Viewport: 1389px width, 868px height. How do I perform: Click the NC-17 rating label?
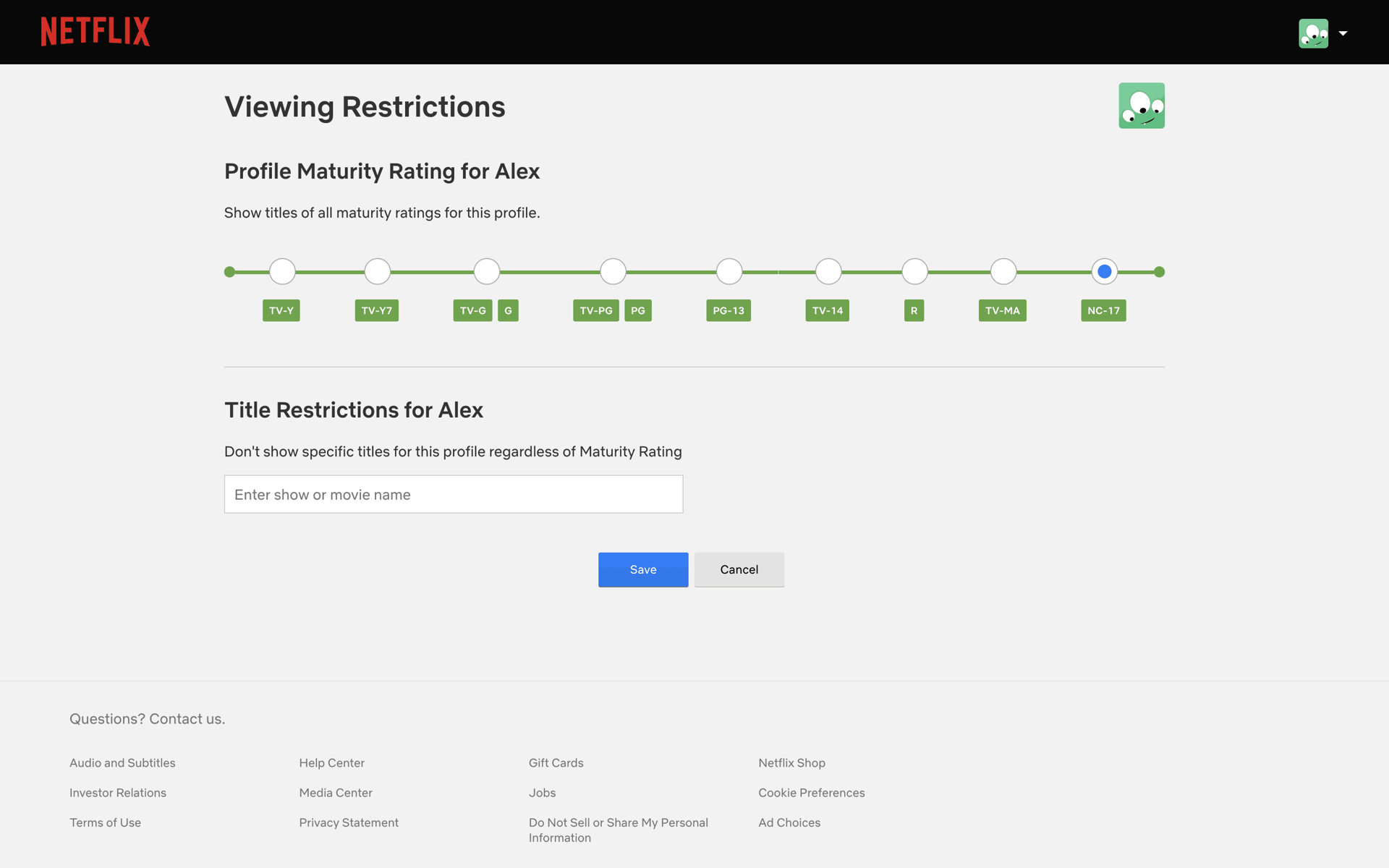click(1104, 310)
